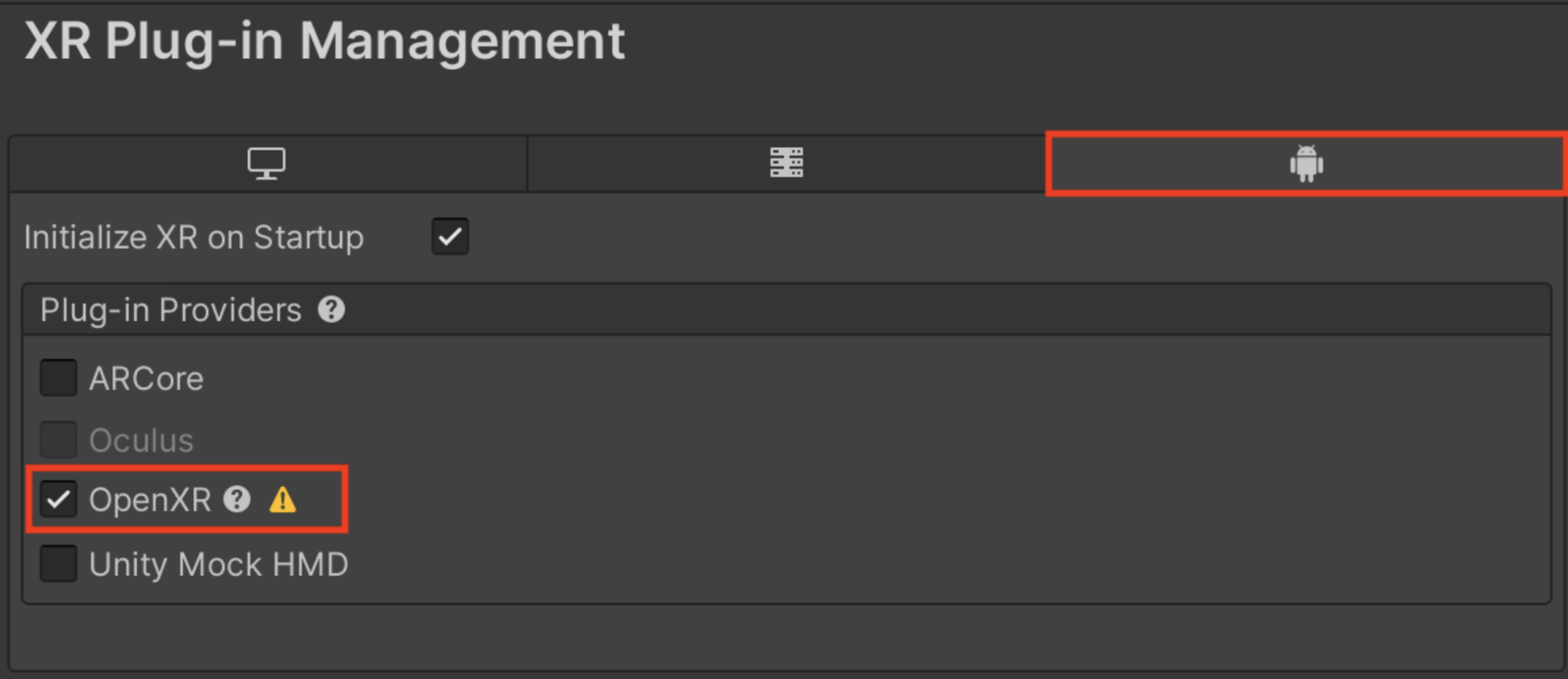Uncheck the OpenXR provider checkbox
This screenshot has height=679, width=1568.
tap(58, 499)
